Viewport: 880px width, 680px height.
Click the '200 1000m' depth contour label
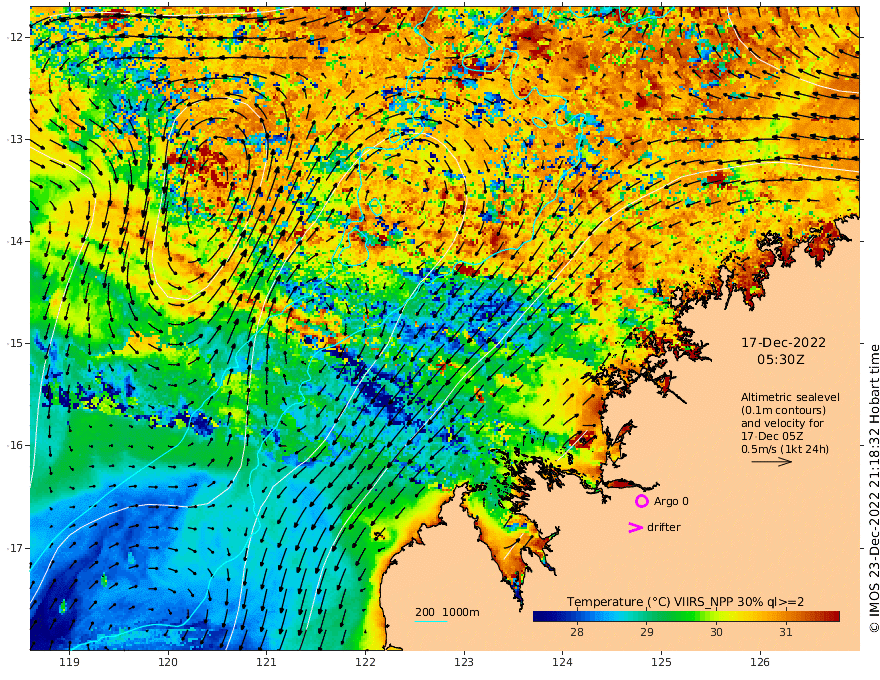(447, 612)
